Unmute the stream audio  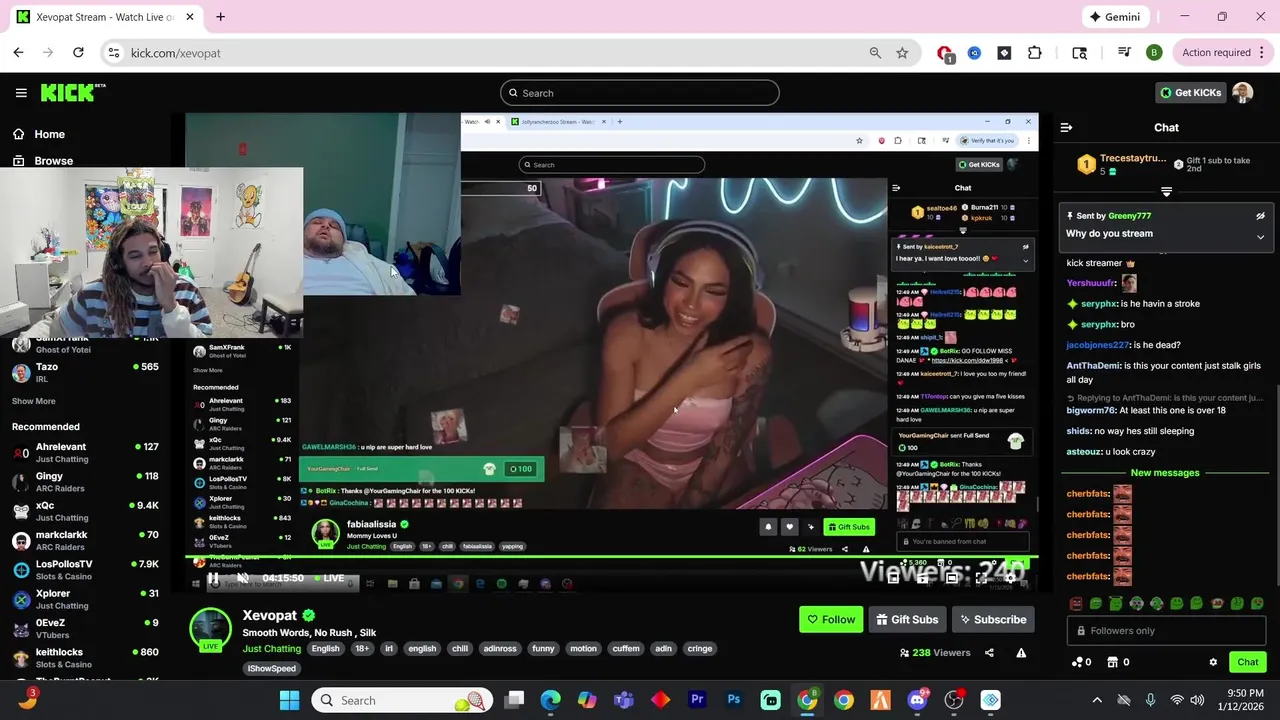pos(242,578)
